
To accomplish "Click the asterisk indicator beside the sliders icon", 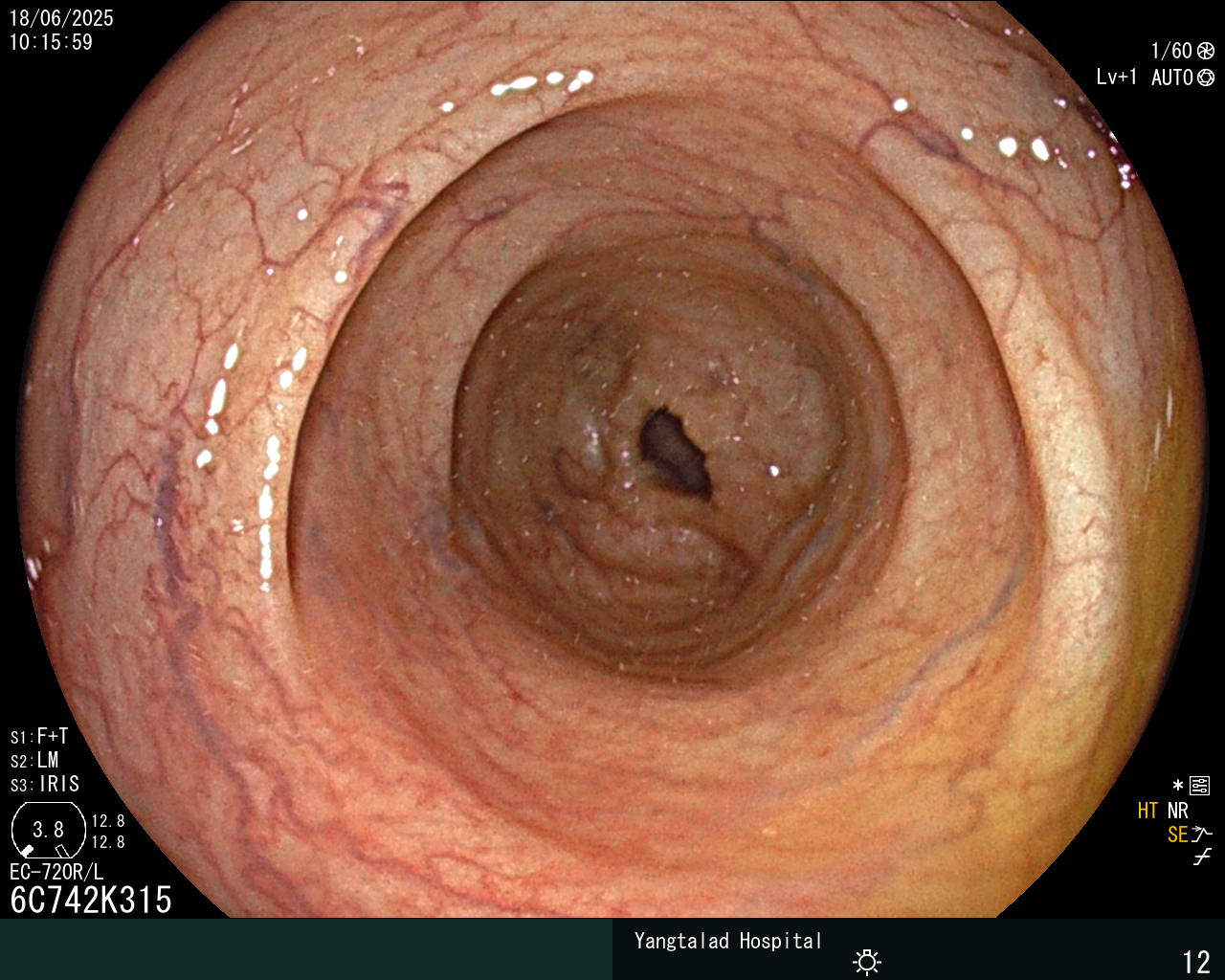I will (x=1178, y=786).
